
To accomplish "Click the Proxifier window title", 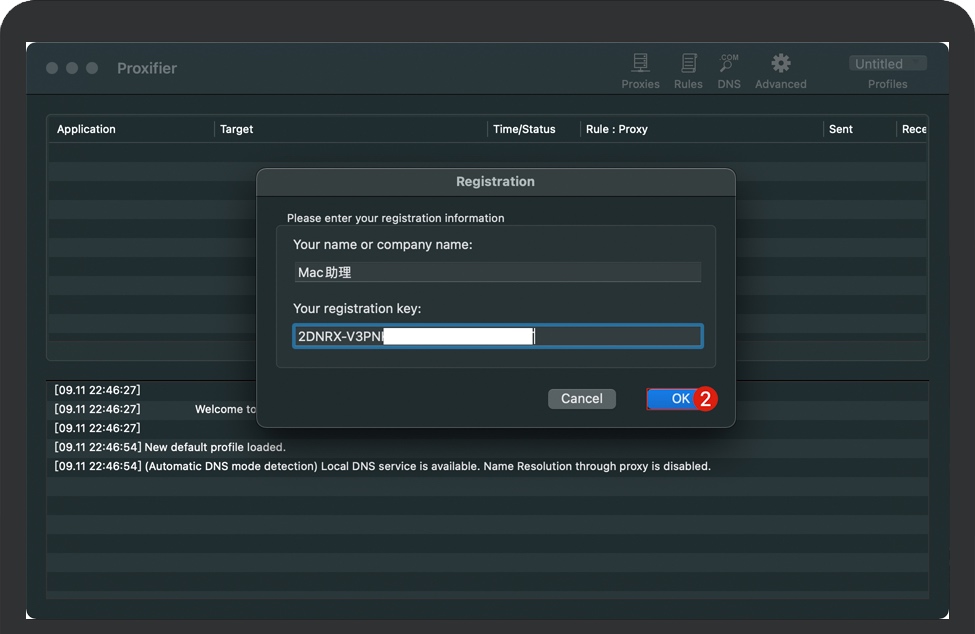I will pos(147,68).
